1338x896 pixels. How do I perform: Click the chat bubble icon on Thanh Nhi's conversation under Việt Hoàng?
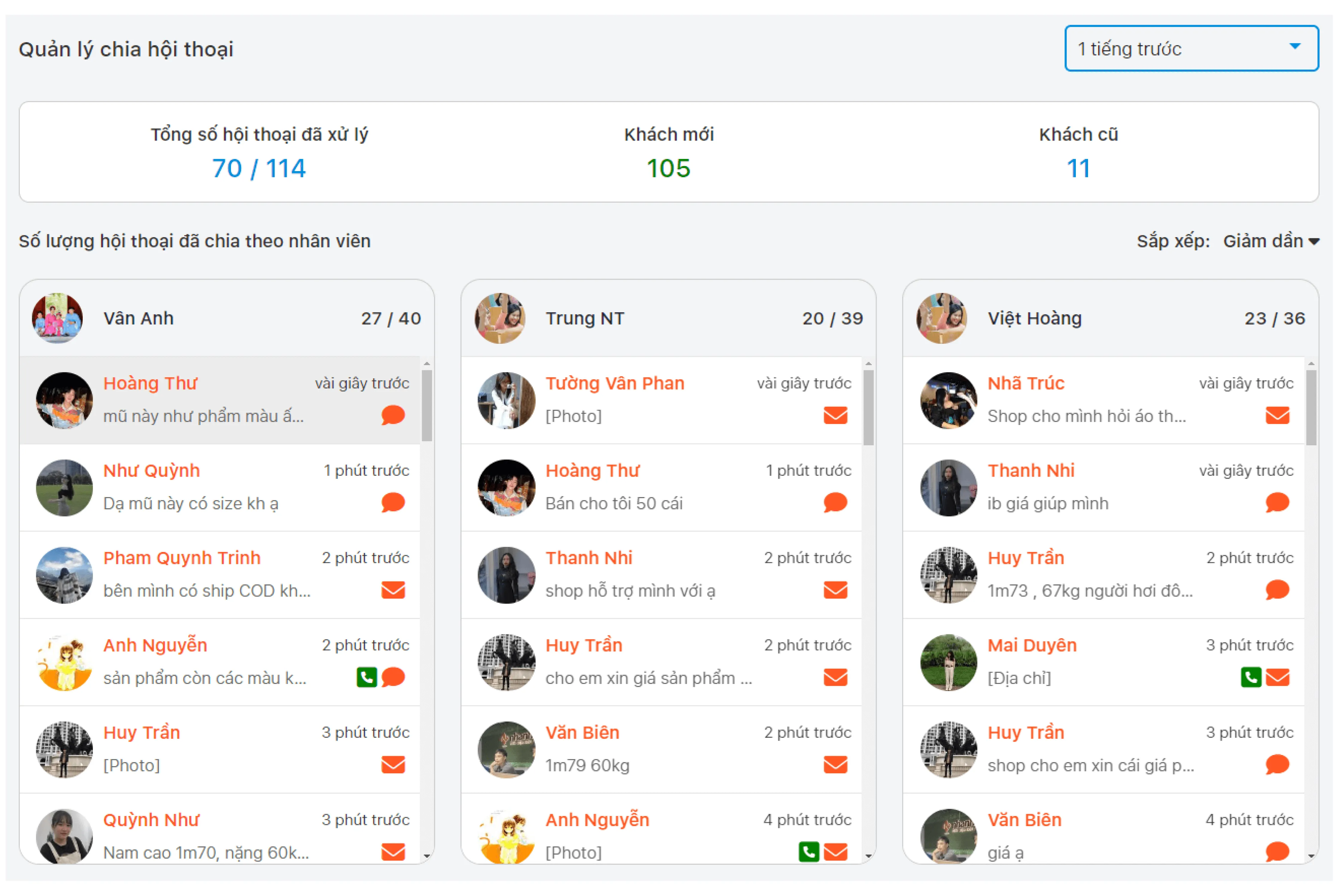click(x=1277, y=503)
